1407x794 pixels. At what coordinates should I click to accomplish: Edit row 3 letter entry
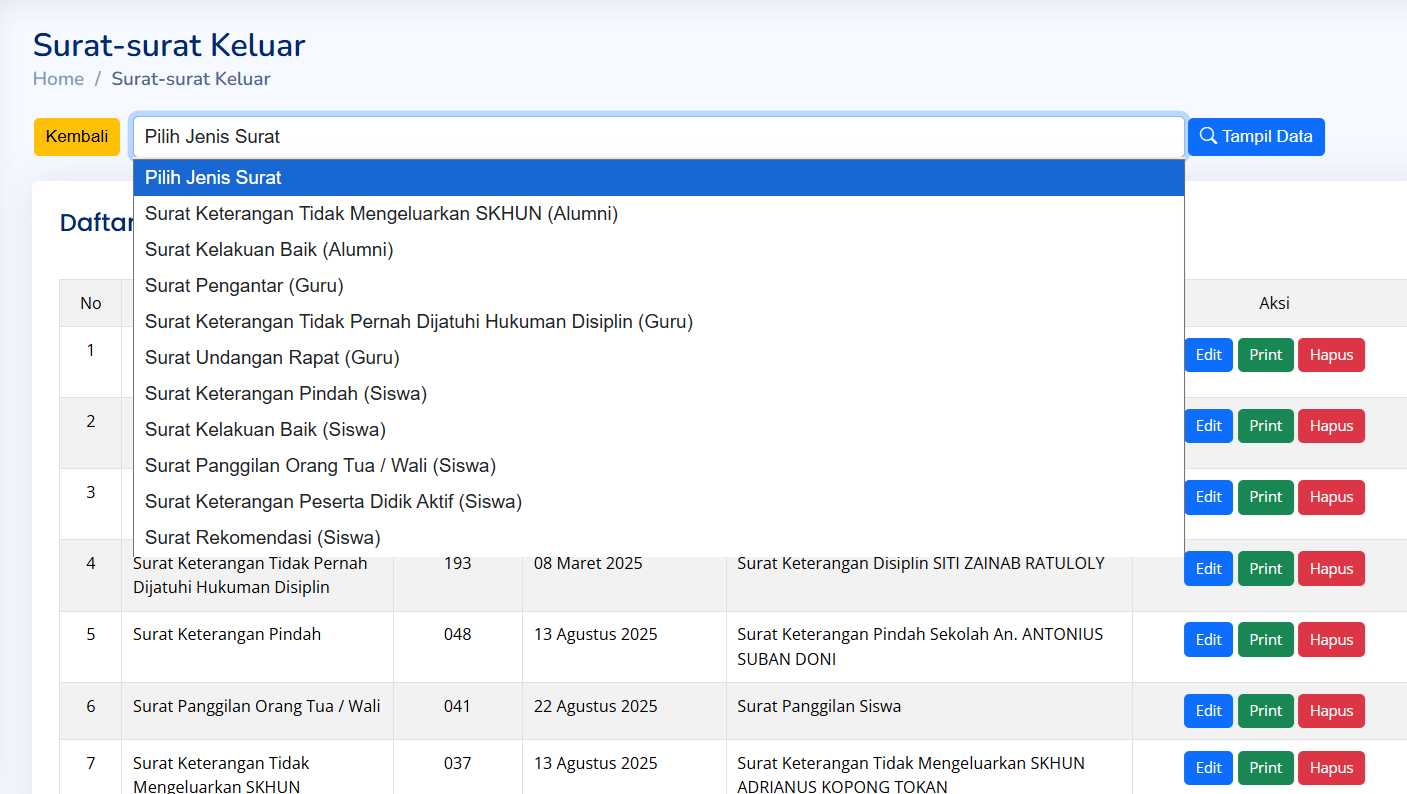click(x=1208, y=497)
